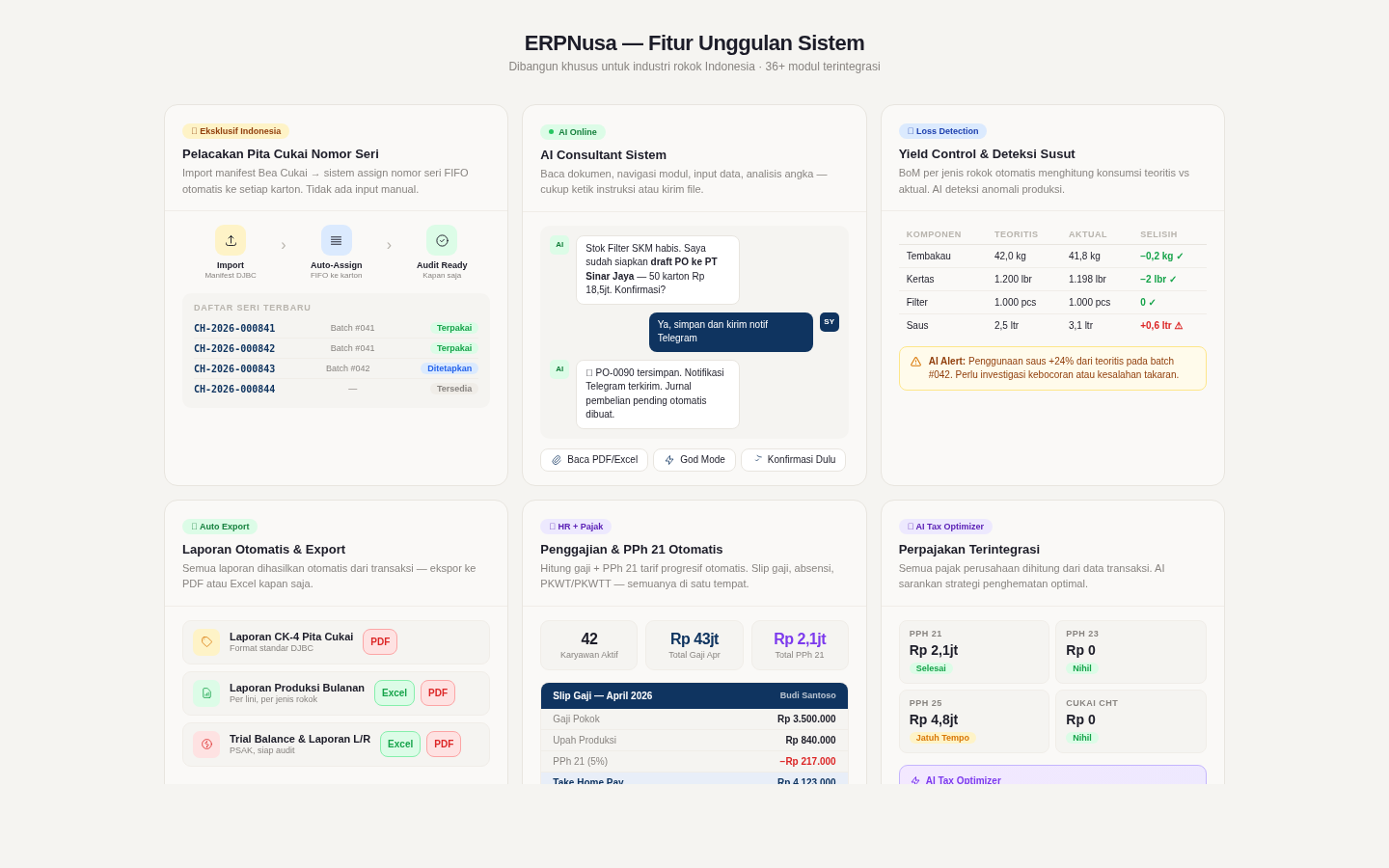Click the CUKAI CHT tax card
Image resolution: width=1389 pixels, height=868 pixels.
point(1130,721)
